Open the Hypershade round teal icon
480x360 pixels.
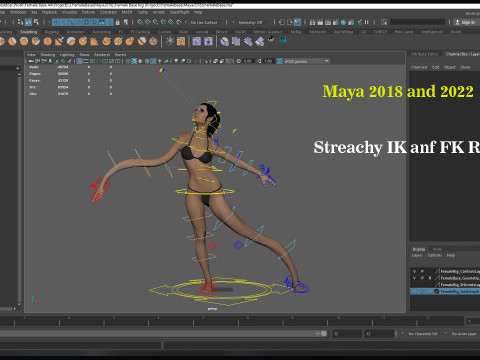coord(343,22)
